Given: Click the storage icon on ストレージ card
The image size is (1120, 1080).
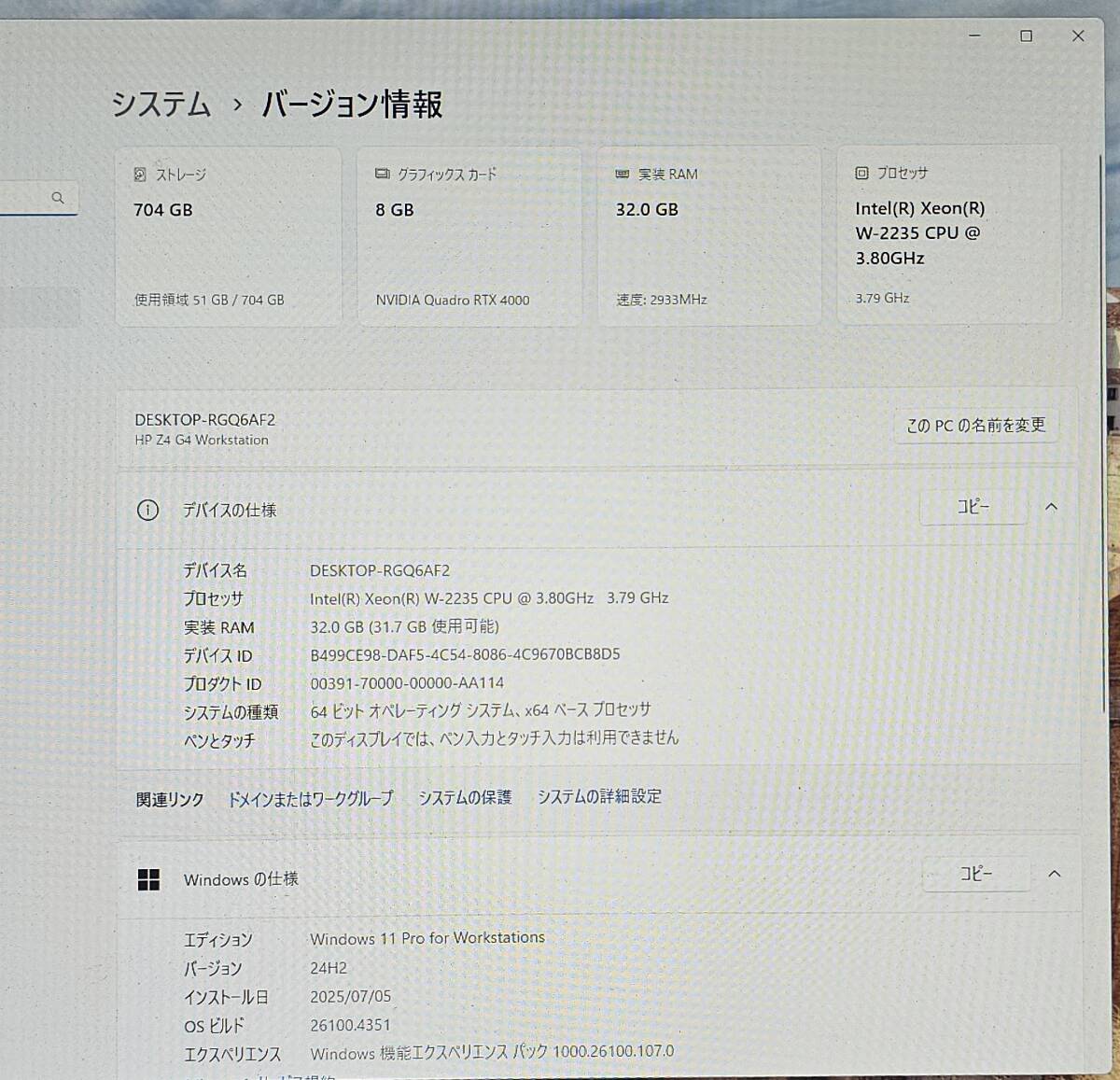Looking at the screenshot, I should click(140, 175).
